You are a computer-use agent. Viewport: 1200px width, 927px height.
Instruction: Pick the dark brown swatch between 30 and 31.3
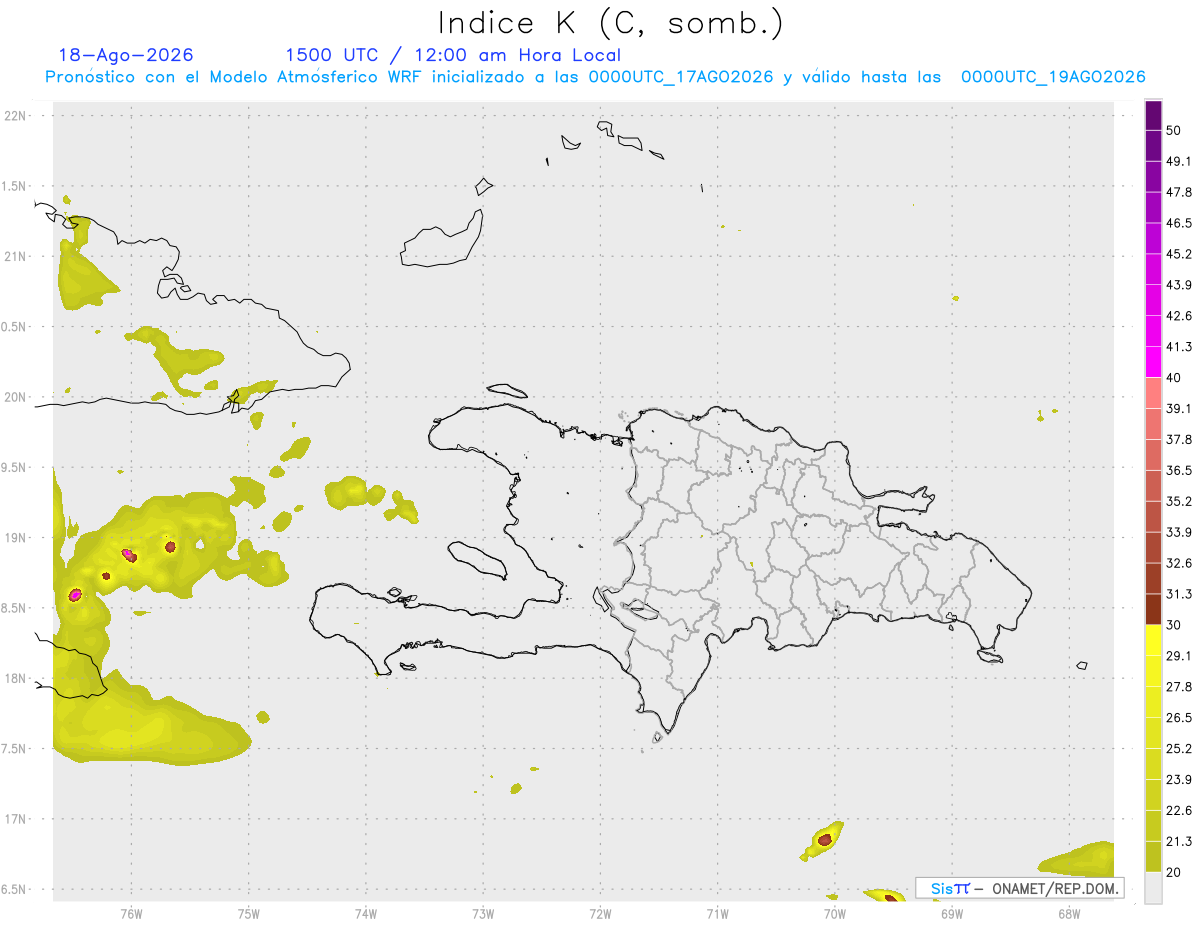tap(1153, 609)
